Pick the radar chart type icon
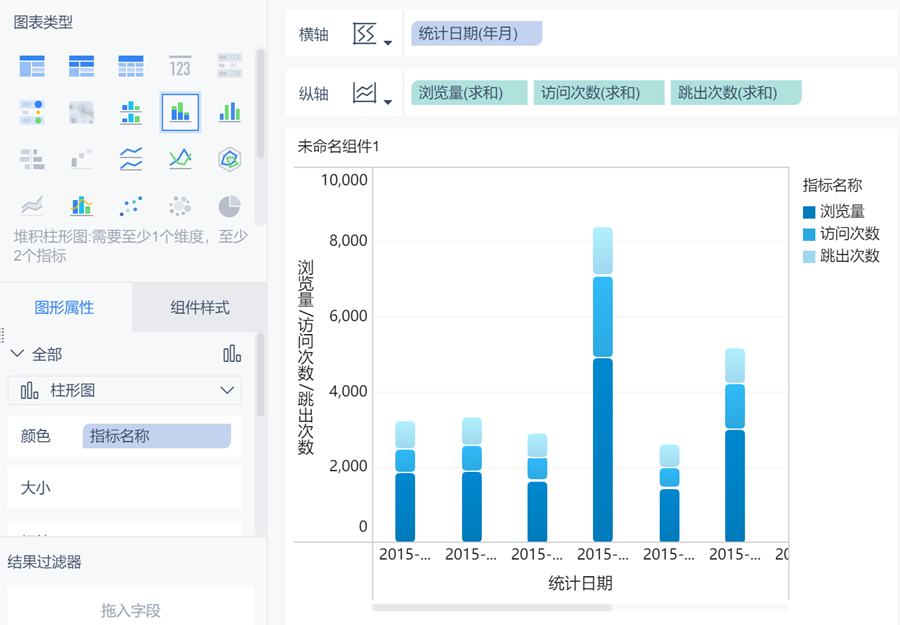The image size is (900, 625). click(x=230, y=159)
